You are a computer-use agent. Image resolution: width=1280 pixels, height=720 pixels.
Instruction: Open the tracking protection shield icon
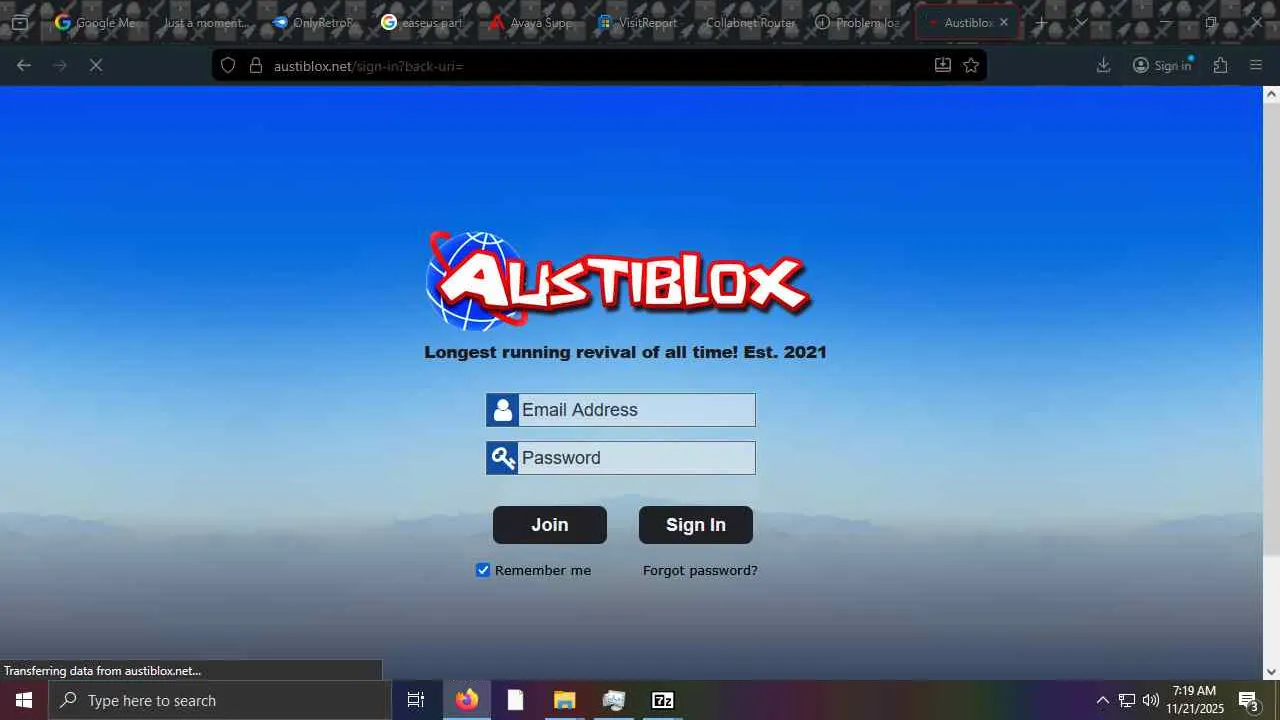point(228,65)
